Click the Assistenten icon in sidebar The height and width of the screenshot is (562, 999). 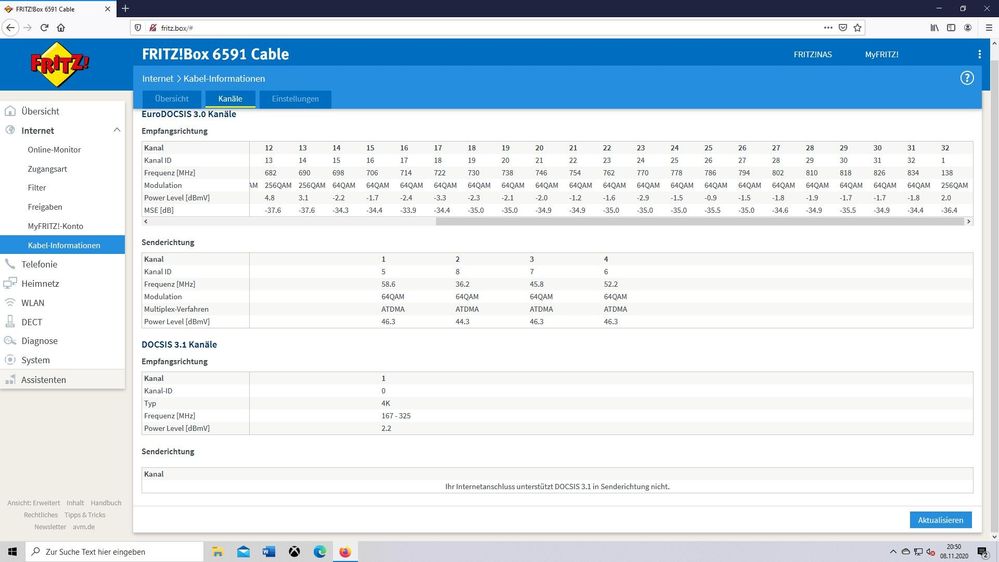[10, 379]
